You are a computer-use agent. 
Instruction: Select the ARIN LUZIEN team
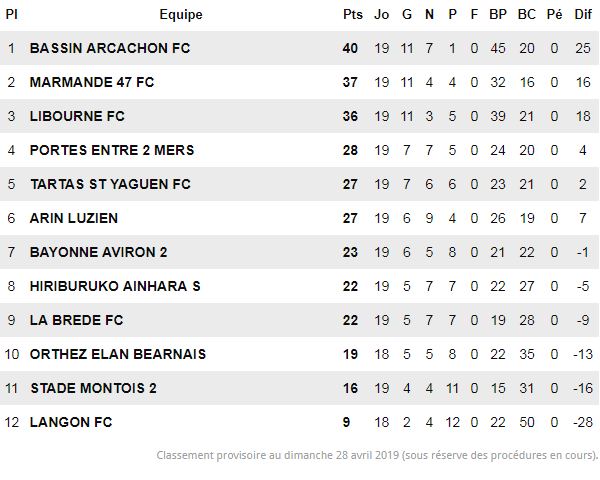pos(74,218)
